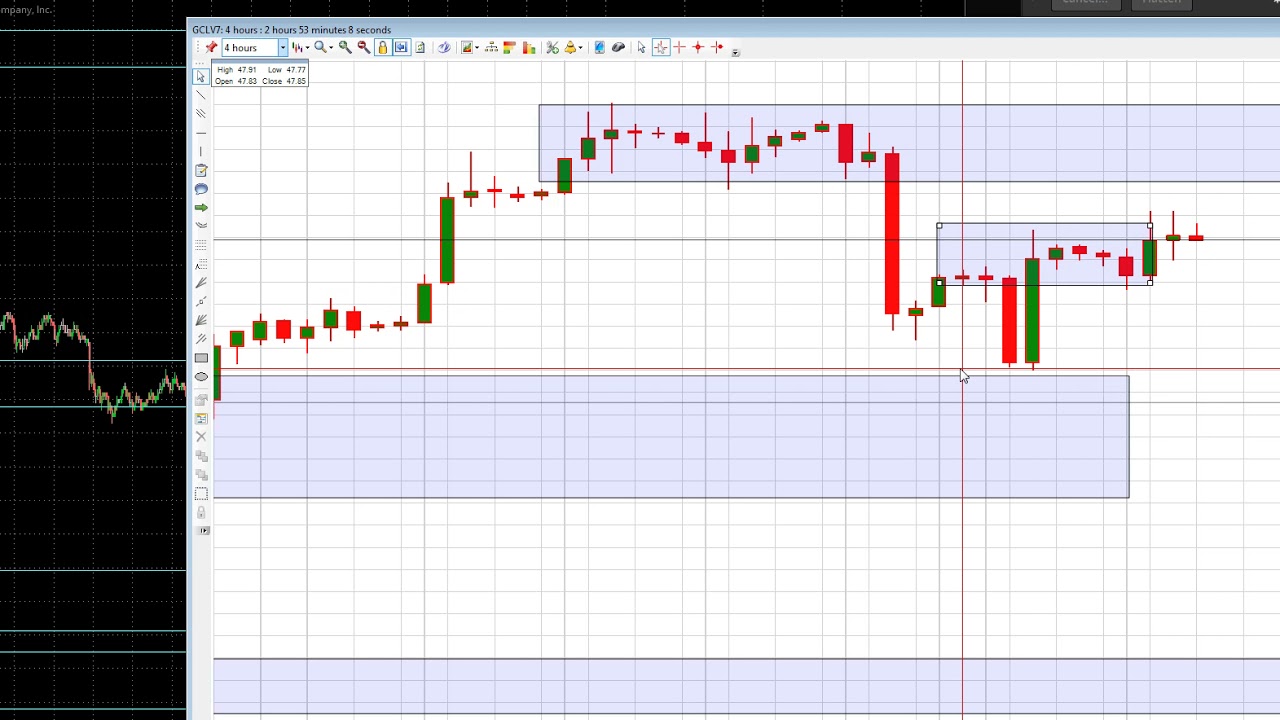Select the green arrow marker tool
1280x720 pixels.
click(x=201, y=207)
